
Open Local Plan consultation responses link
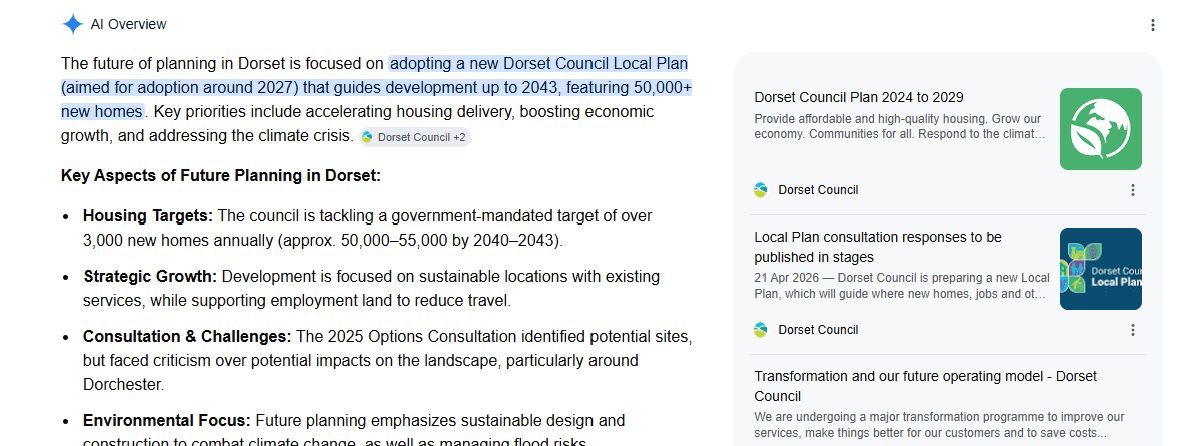(877, 247)
